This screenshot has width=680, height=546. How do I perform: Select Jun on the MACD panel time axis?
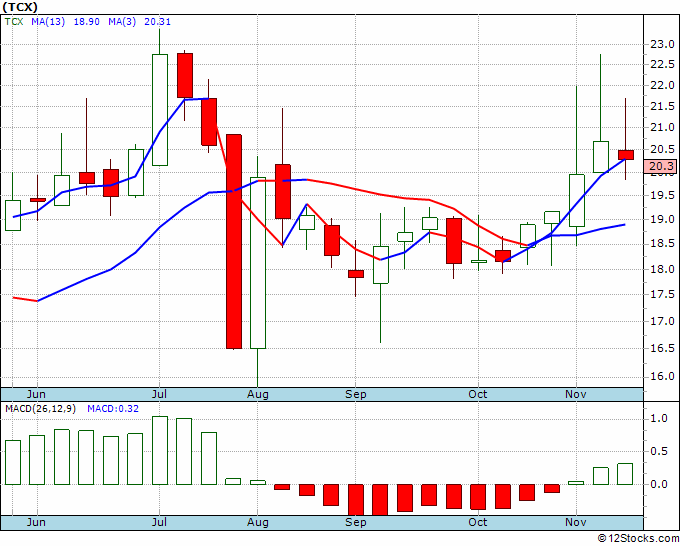36,522
